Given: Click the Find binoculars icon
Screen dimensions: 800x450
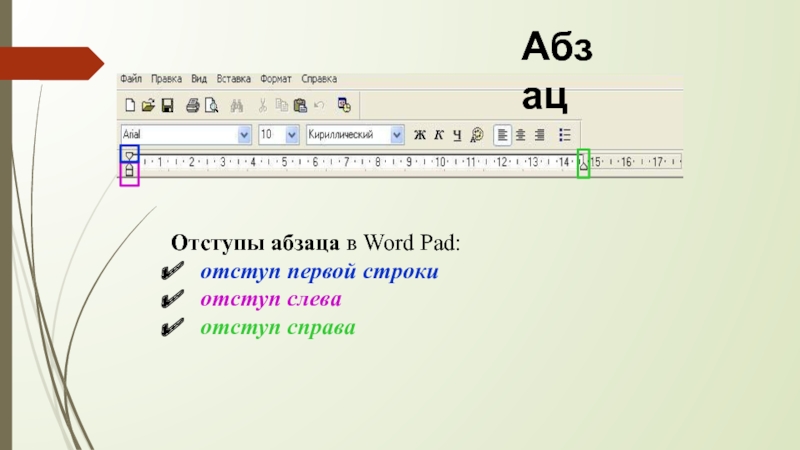Looking at the screenshot, I should pyautogui.click(x=237, y=105).
